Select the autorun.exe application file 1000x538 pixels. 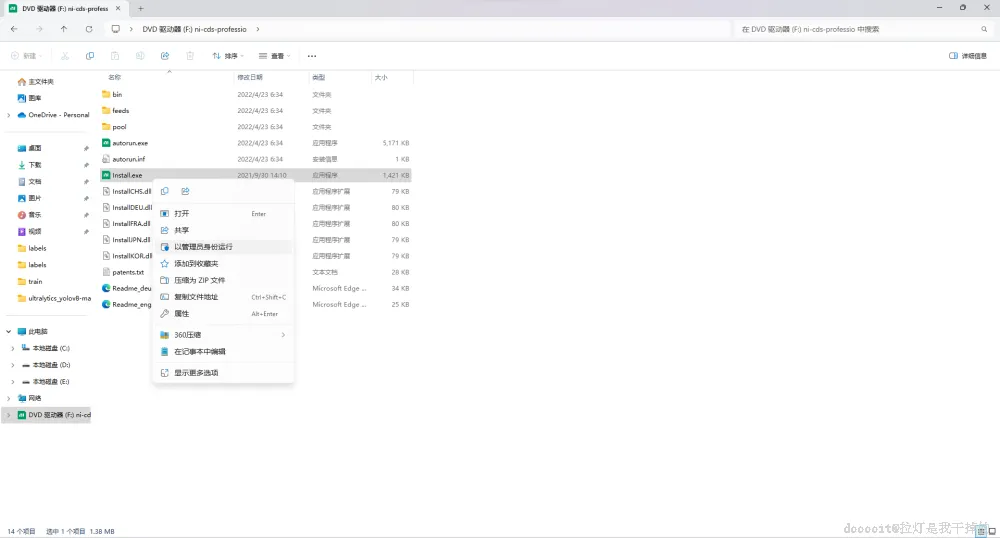(130, 143)
